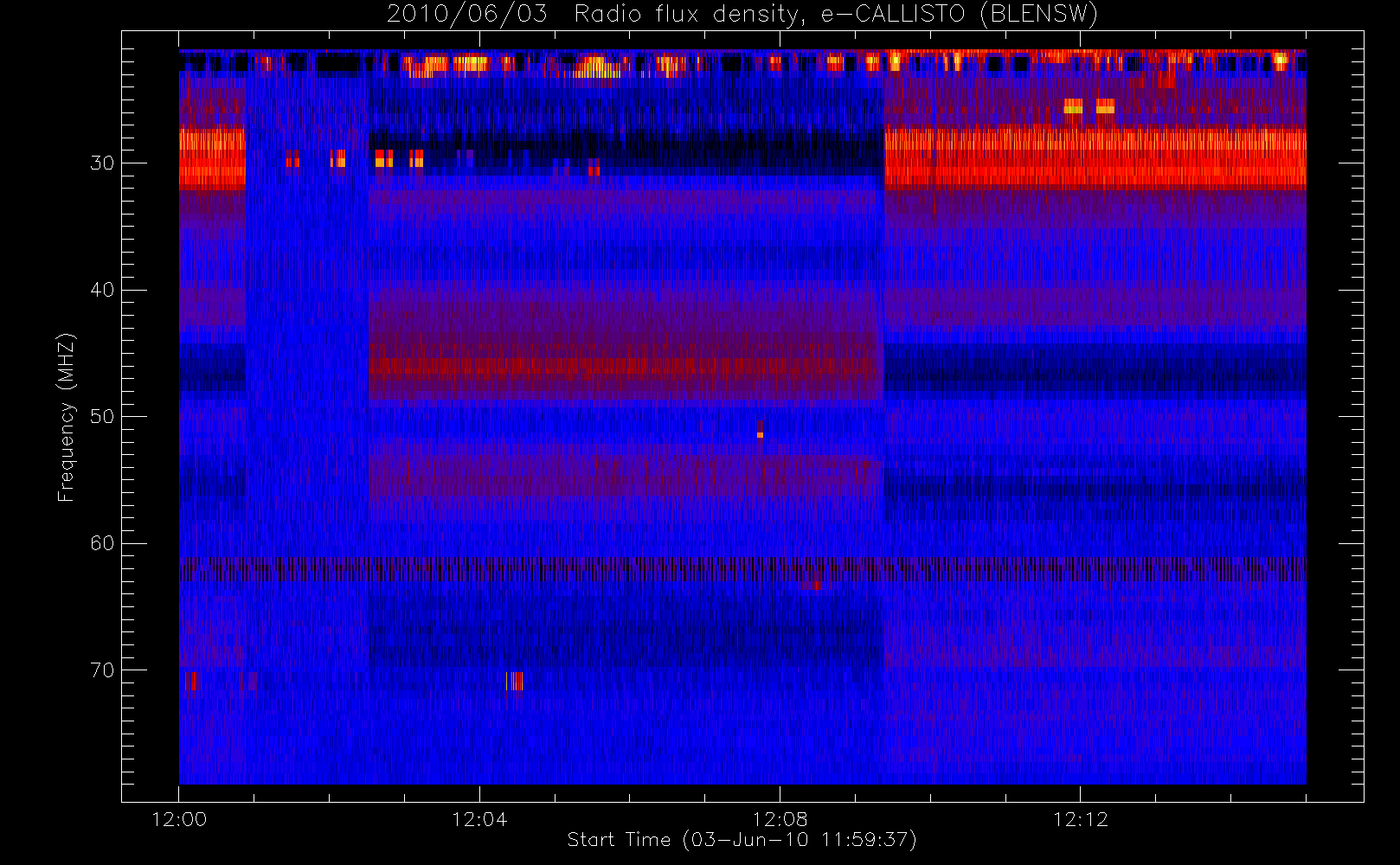Image resolution: width=1400 pixels, height=865 pixels.
Task: Click the 12:12 time tick label
Action: 1080,819
